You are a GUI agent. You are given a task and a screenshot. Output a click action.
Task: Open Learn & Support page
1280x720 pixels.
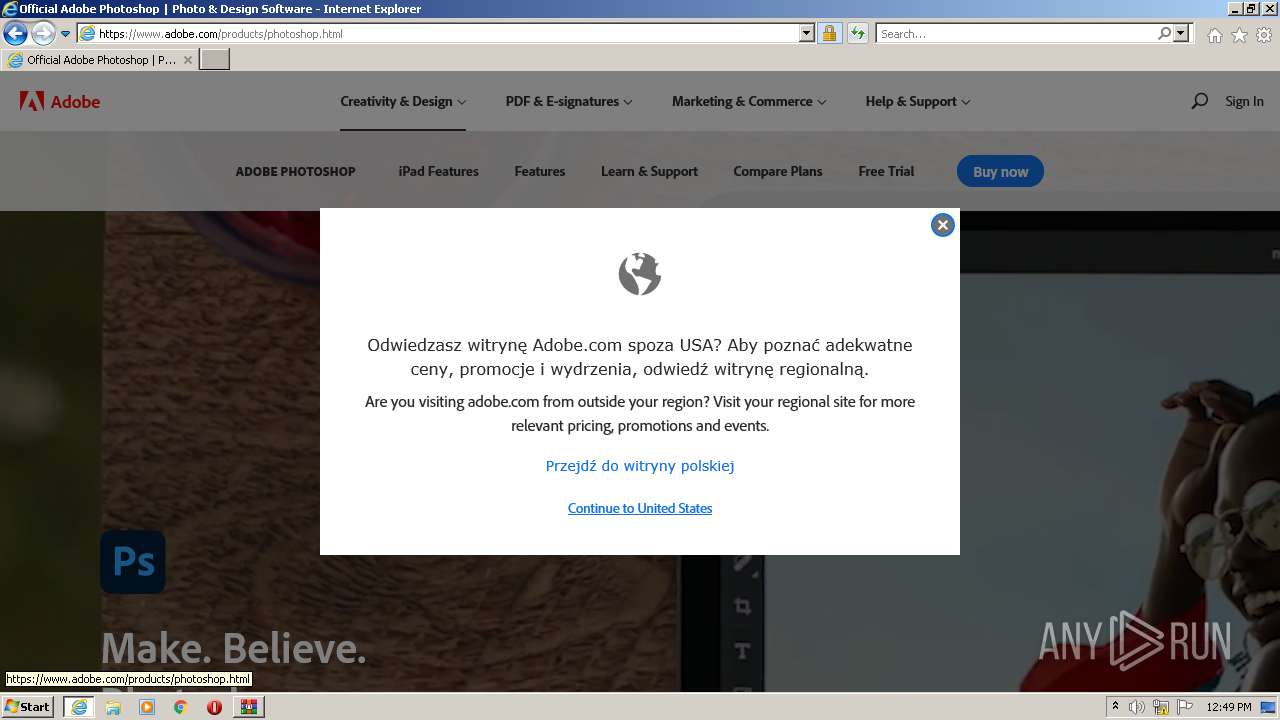[649, 171]
